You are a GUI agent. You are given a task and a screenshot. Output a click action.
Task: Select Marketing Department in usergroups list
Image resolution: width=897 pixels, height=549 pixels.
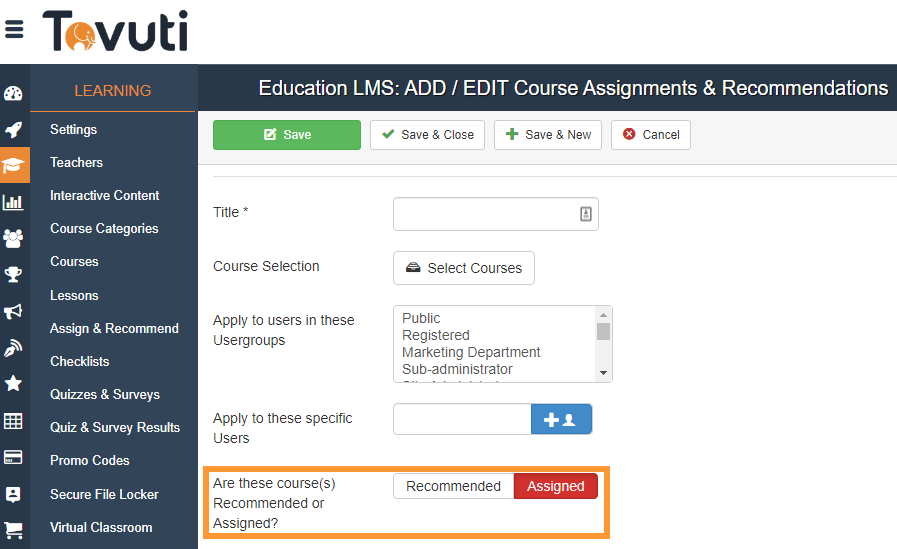pos(471,352)
